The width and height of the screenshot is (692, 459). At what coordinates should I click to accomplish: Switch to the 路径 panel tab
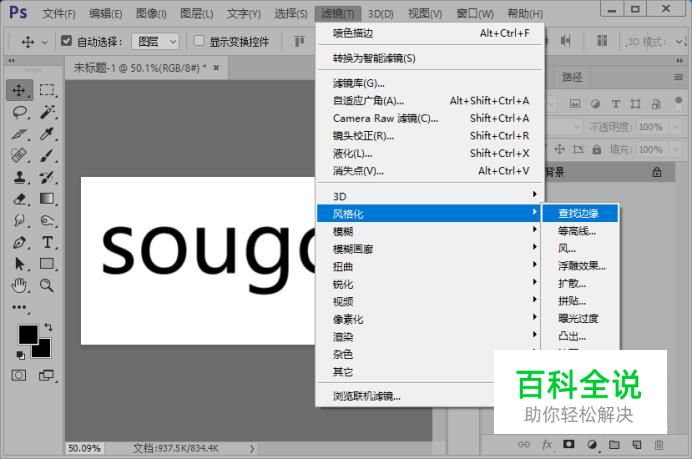click(572, 77)
